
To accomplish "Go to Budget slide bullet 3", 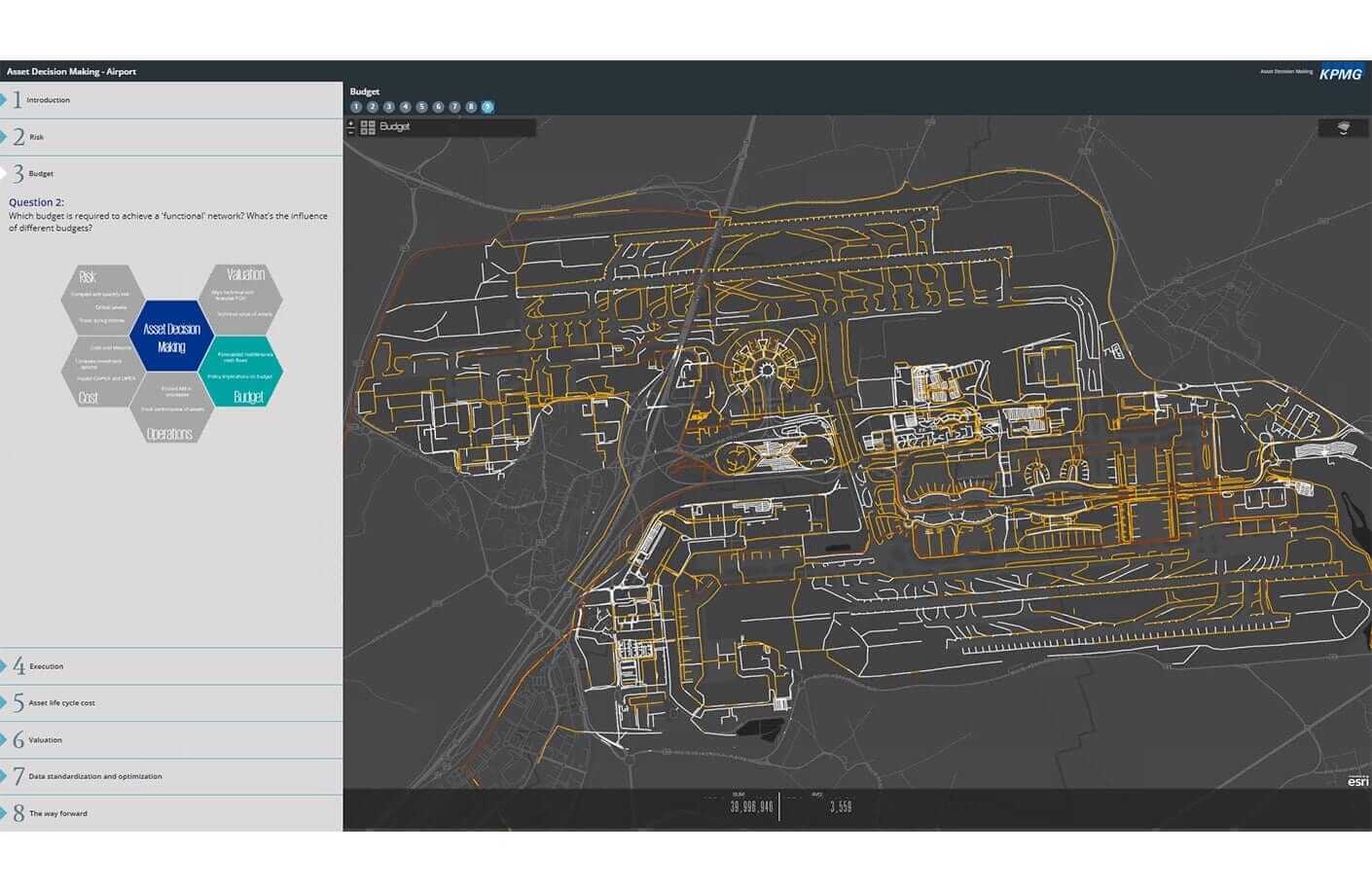I will [x=389, y=107].
